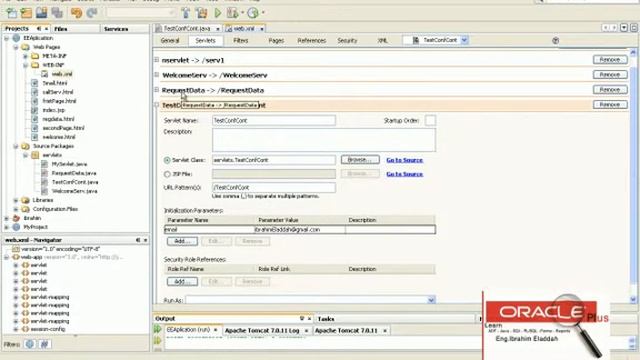Screen dimensions: 640x360
Task: Click the New File toolbar icon
Action: [x=11, y=13]
